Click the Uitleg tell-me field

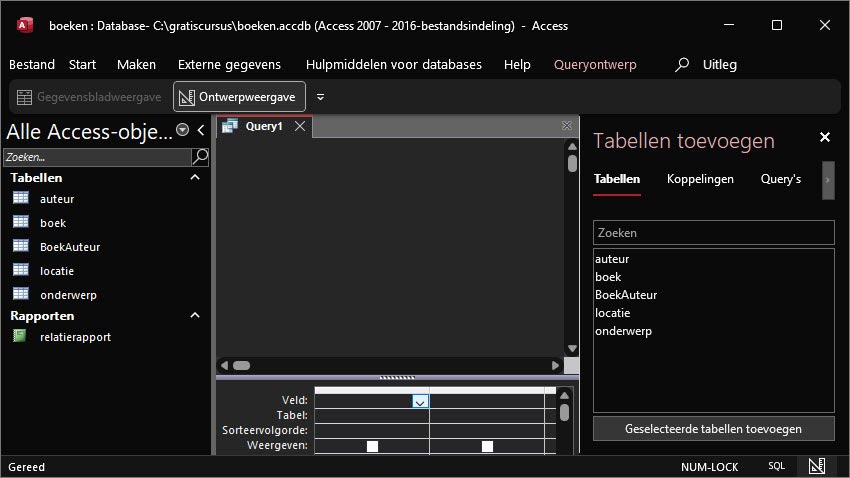tap(720, 64)
